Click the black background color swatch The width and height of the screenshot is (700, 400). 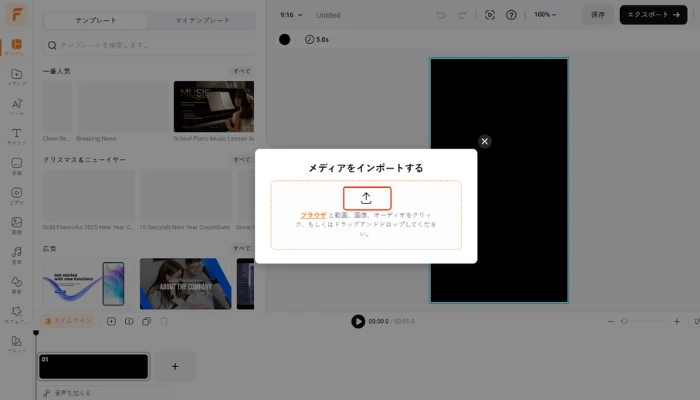(x=284, y=40)
